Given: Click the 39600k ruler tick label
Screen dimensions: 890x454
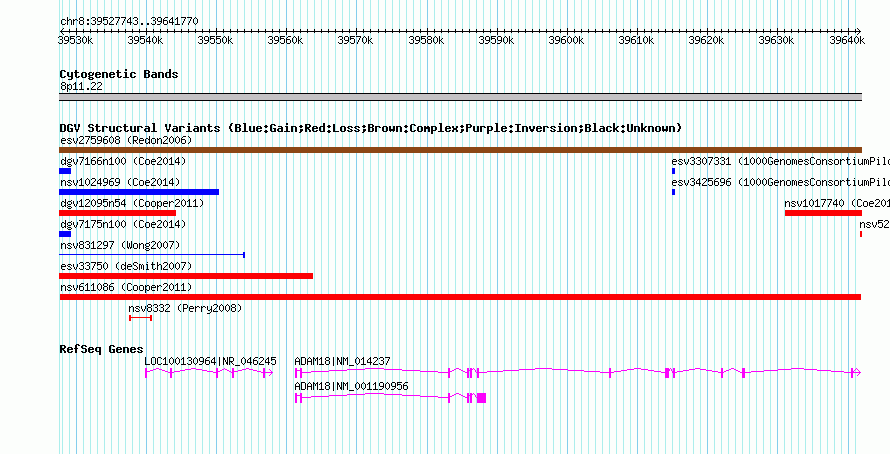Looking at the screenshot, I should (x=566, y=40).
